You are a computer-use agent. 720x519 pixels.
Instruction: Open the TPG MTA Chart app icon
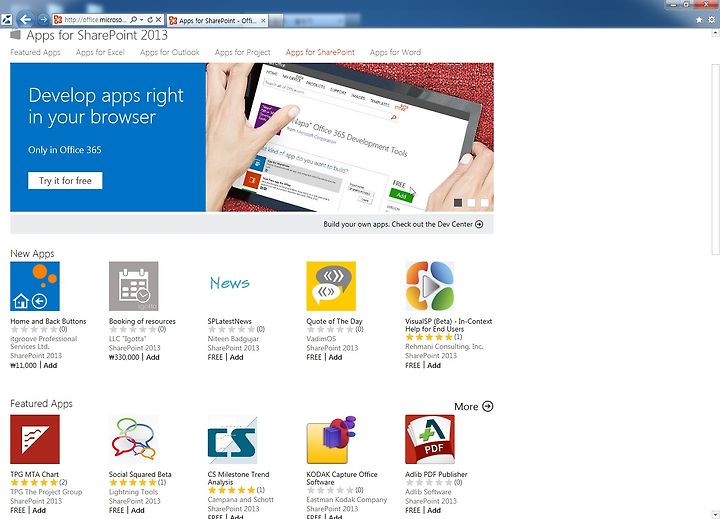[35, 439]
